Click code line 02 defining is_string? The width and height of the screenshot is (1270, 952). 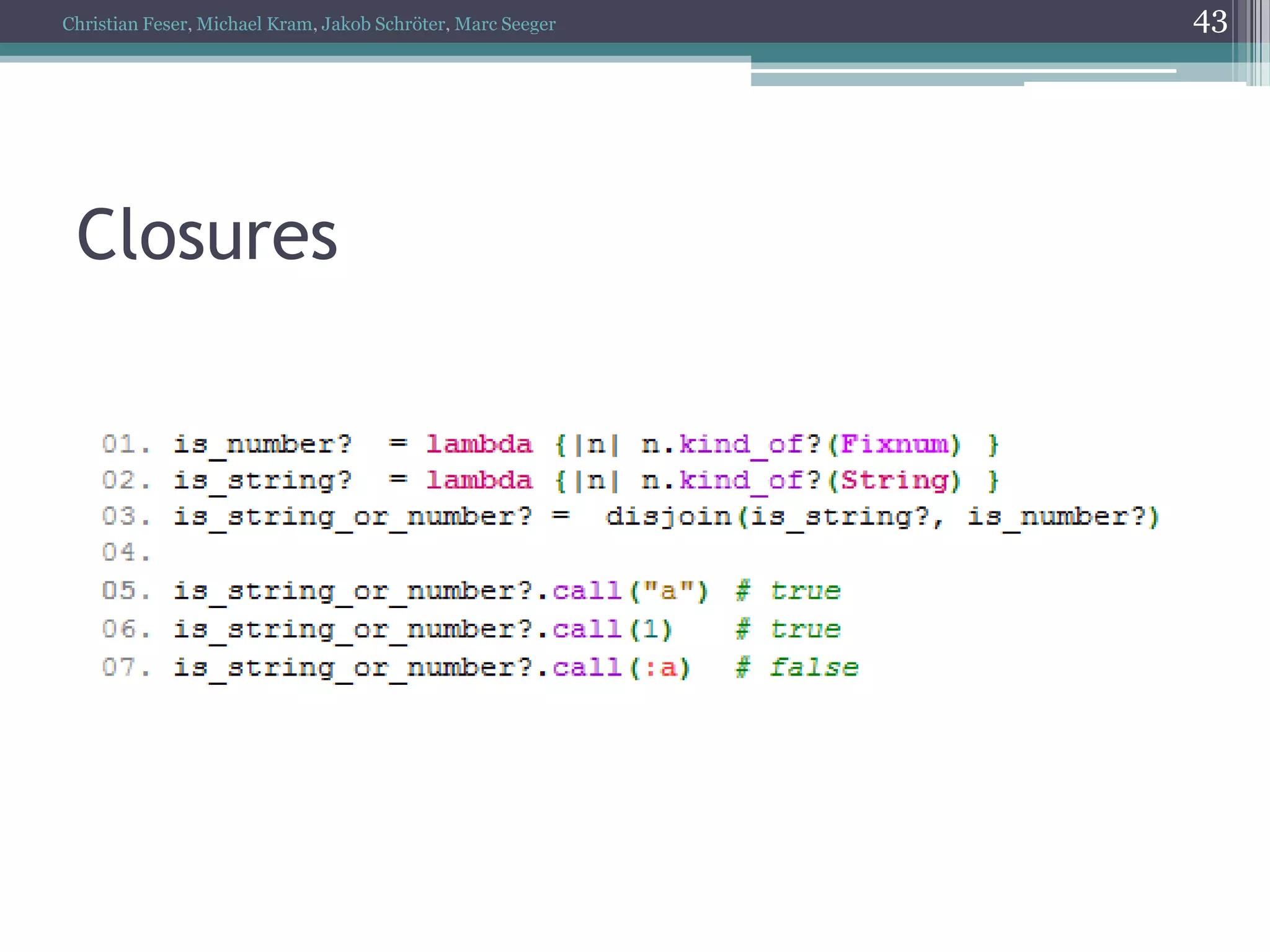[x=550, y=480]
